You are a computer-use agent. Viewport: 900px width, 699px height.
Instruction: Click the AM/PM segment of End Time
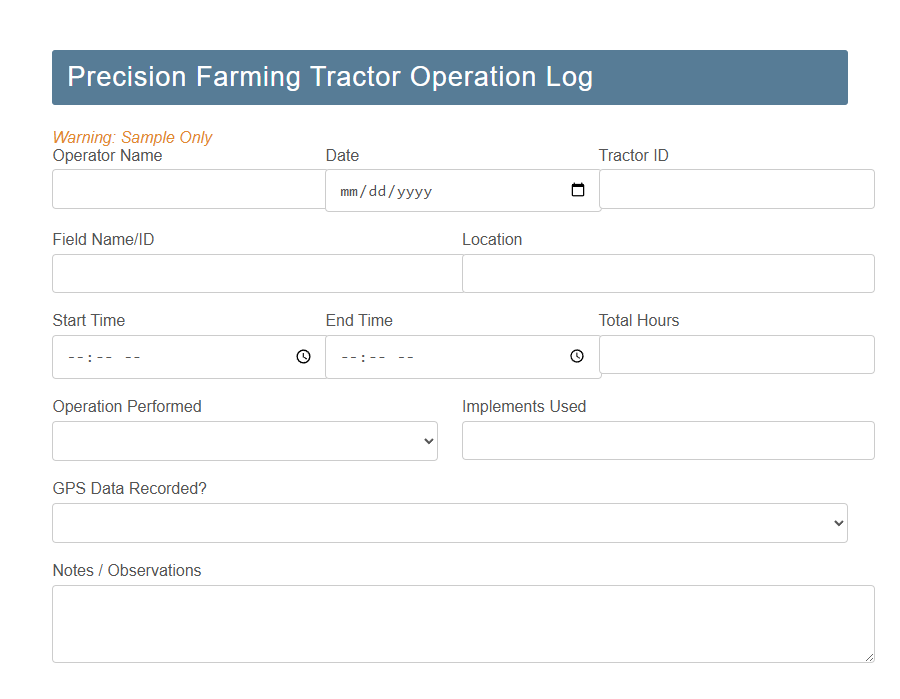point(411,355)
